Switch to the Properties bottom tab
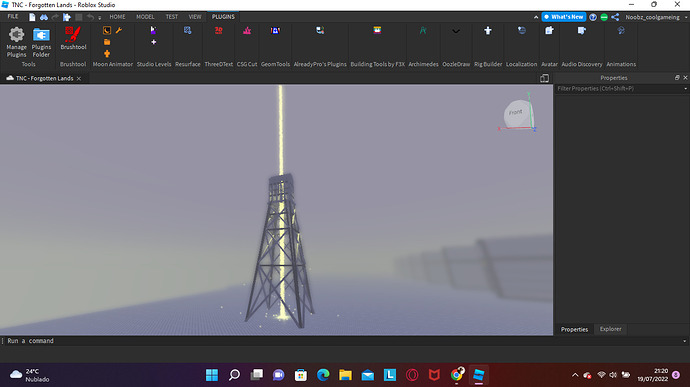 coord(574,329)
